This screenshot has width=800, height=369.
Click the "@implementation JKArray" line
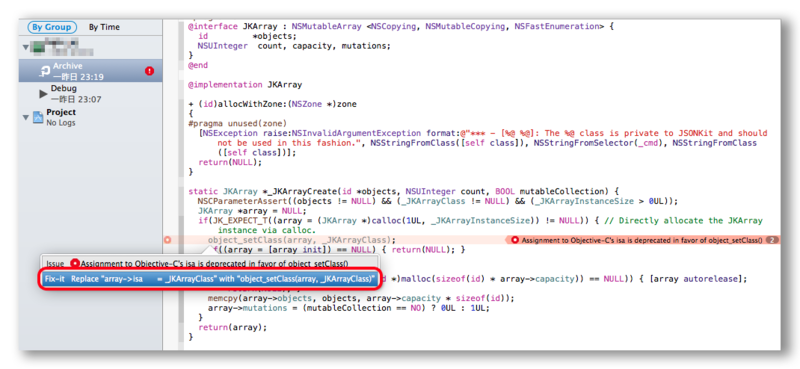click(x=245, y=85)
